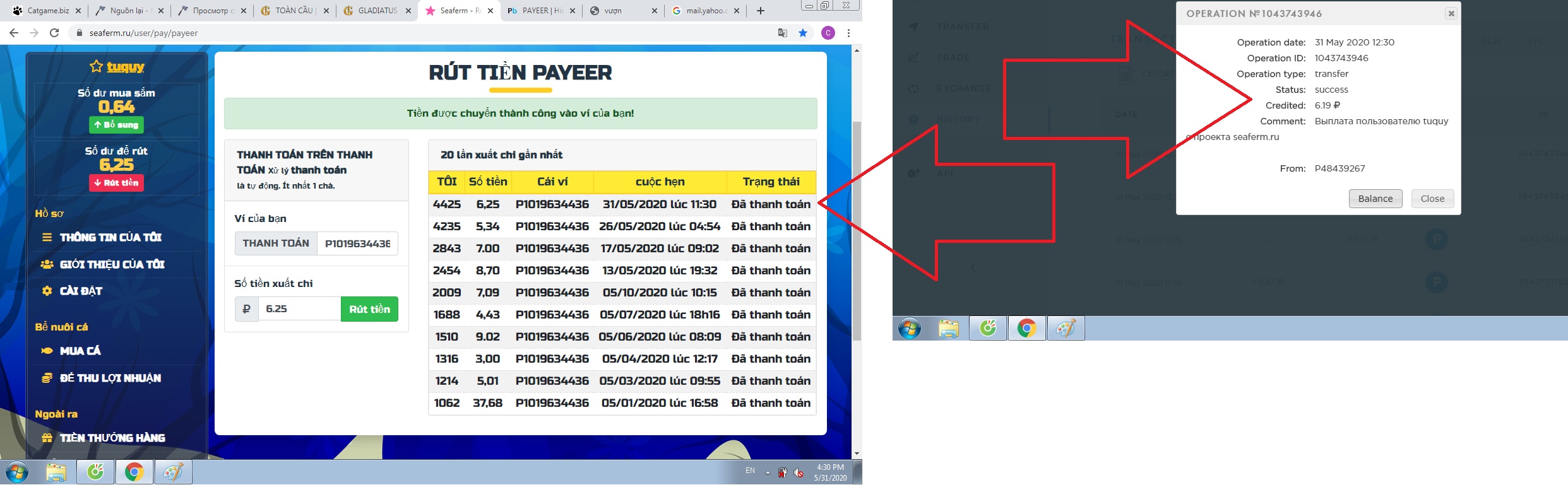
Task: Open a new browser tab
Action: (761, 11)
